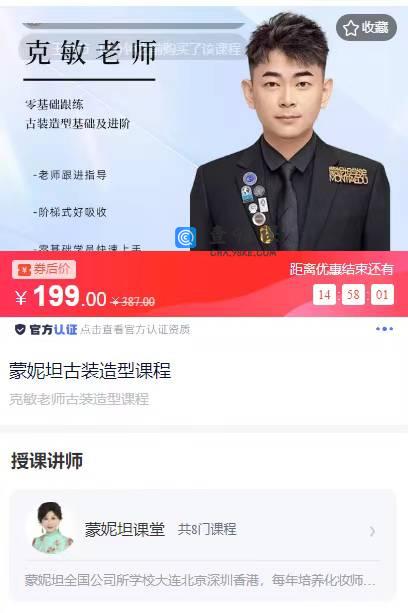Click the ¥199.00 discounted price

(x=61, y=296)
